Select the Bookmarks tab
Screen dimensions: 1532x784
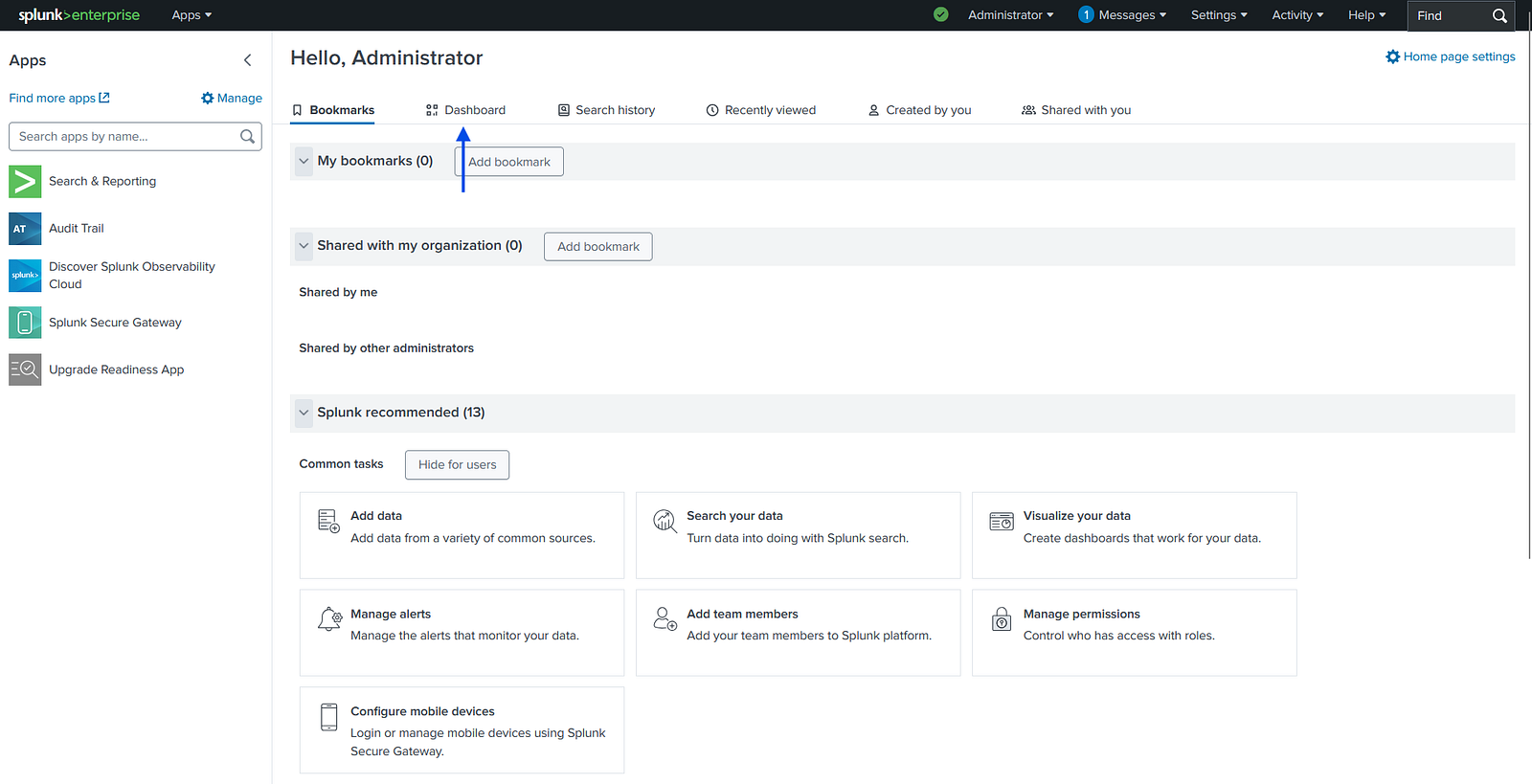point(333,110)
